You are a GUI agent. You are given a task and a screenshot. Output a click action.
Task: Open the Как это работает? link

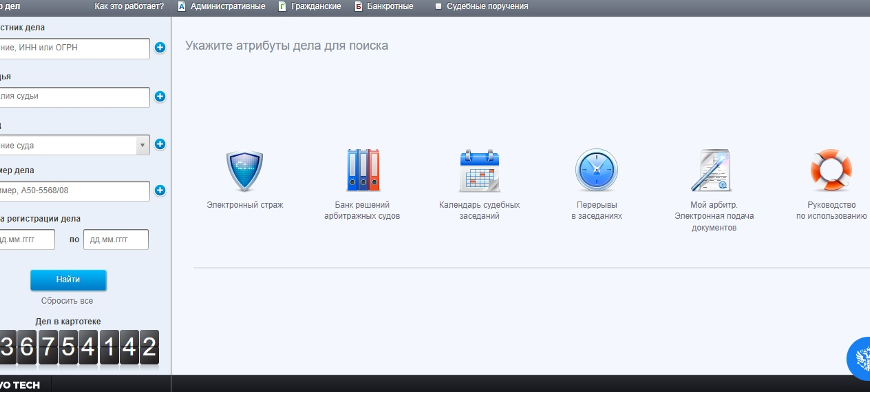coord(129,7)
